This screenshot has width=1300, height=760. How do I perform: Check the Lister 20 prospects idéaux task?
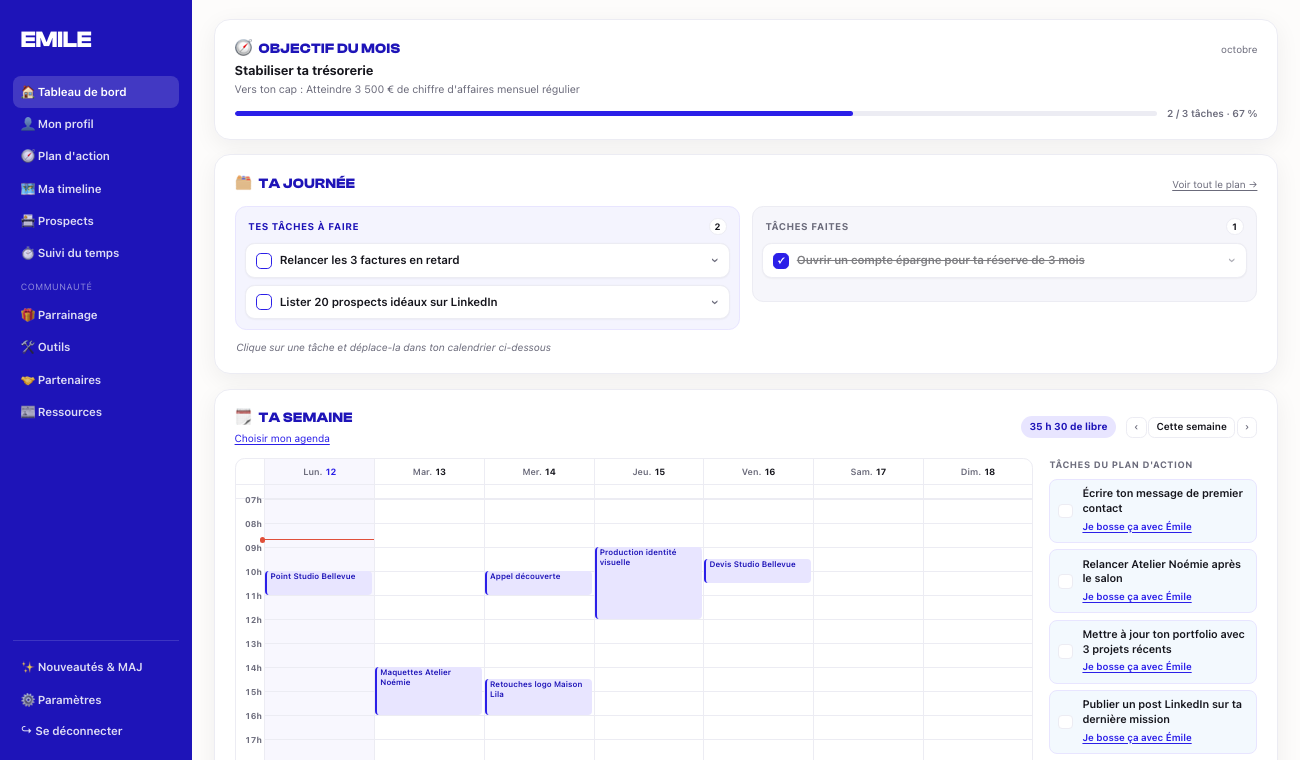264,302
